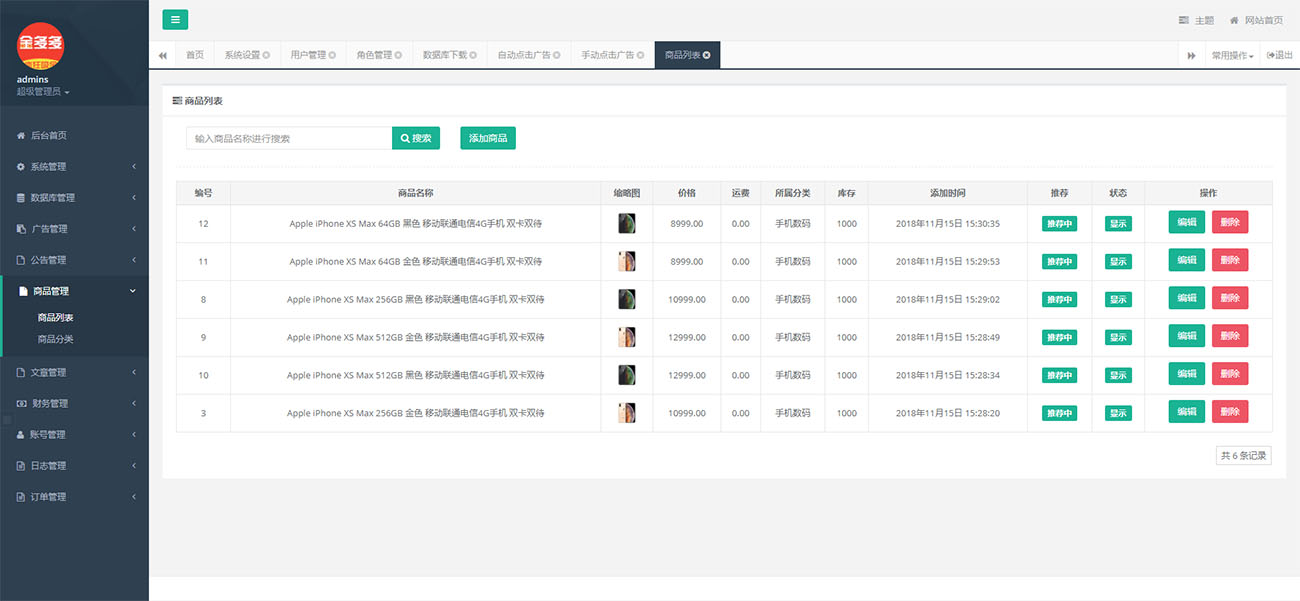Click the tab bar right double-arrow icon

1192,55
